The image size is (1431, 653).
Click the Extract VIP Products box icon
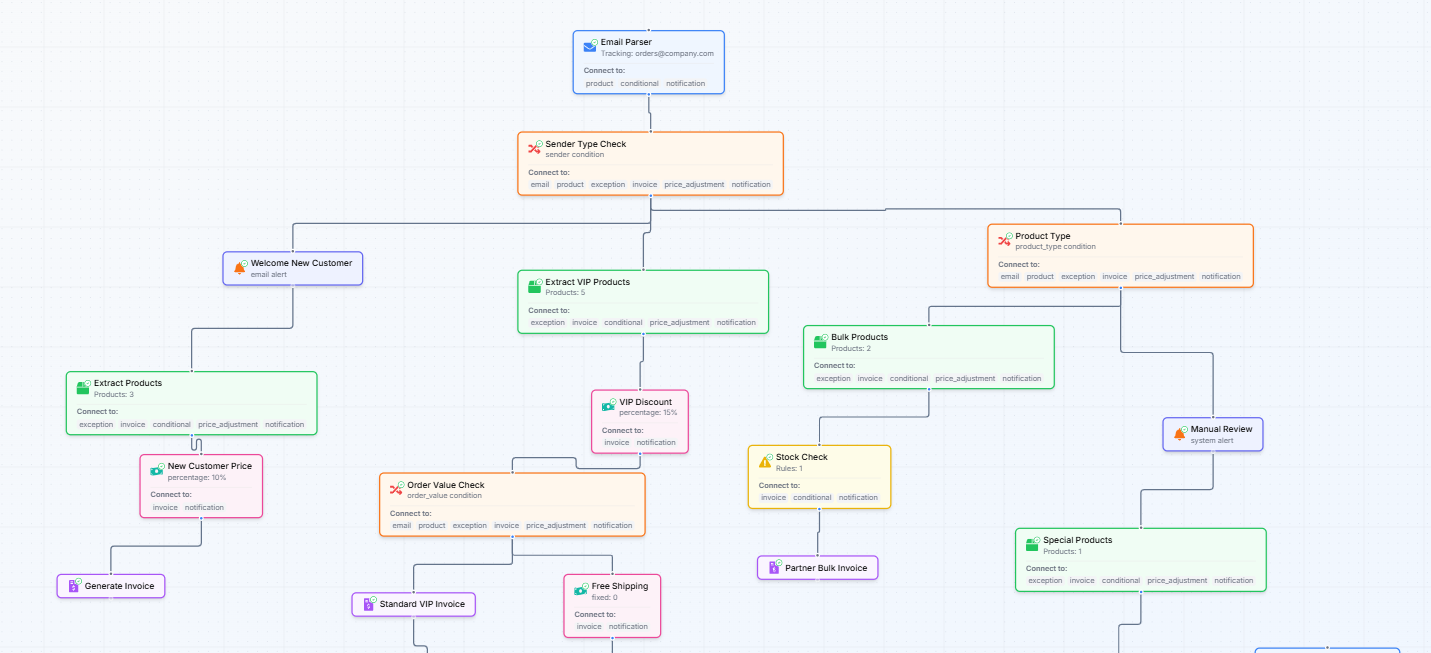534,286
